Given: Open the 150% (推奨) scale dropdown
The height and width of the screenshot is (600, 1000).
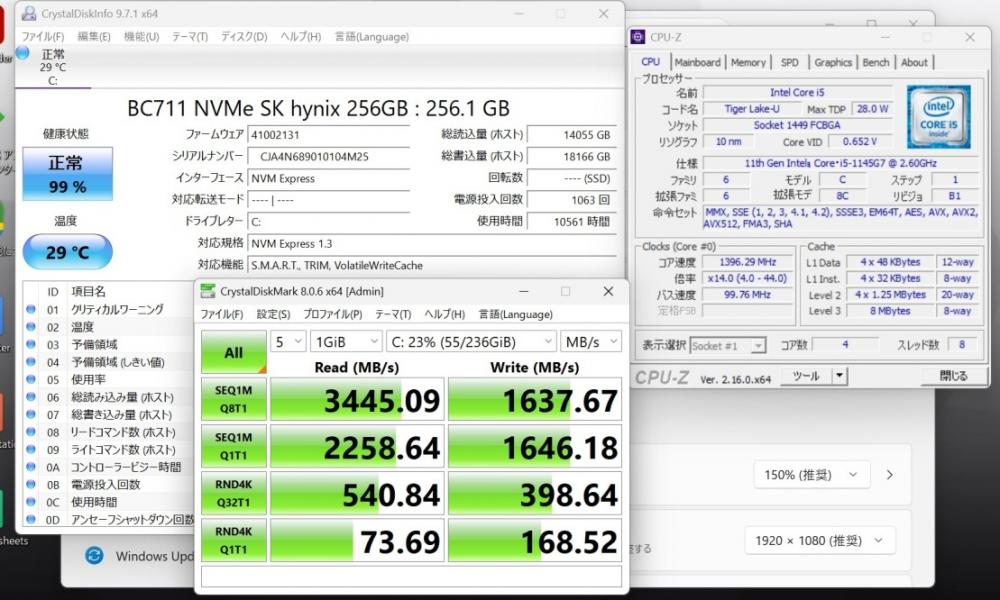Looking at the screenshot, I should coord(811,475).
